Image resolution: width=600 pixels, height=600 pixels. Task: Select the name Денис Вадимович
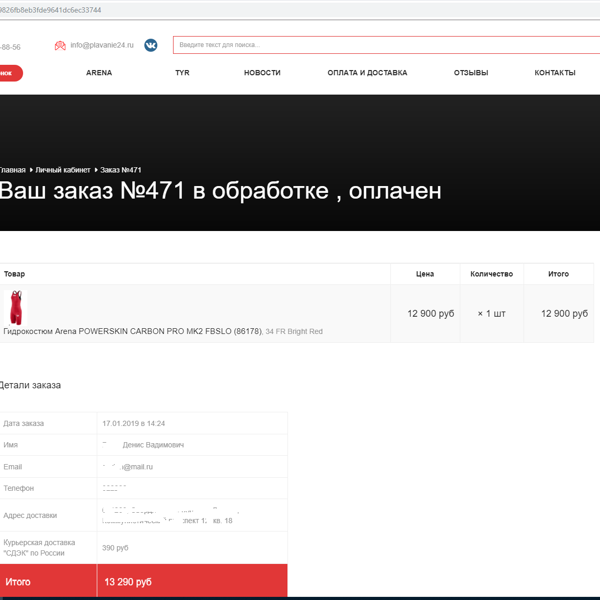click(153, 445)
